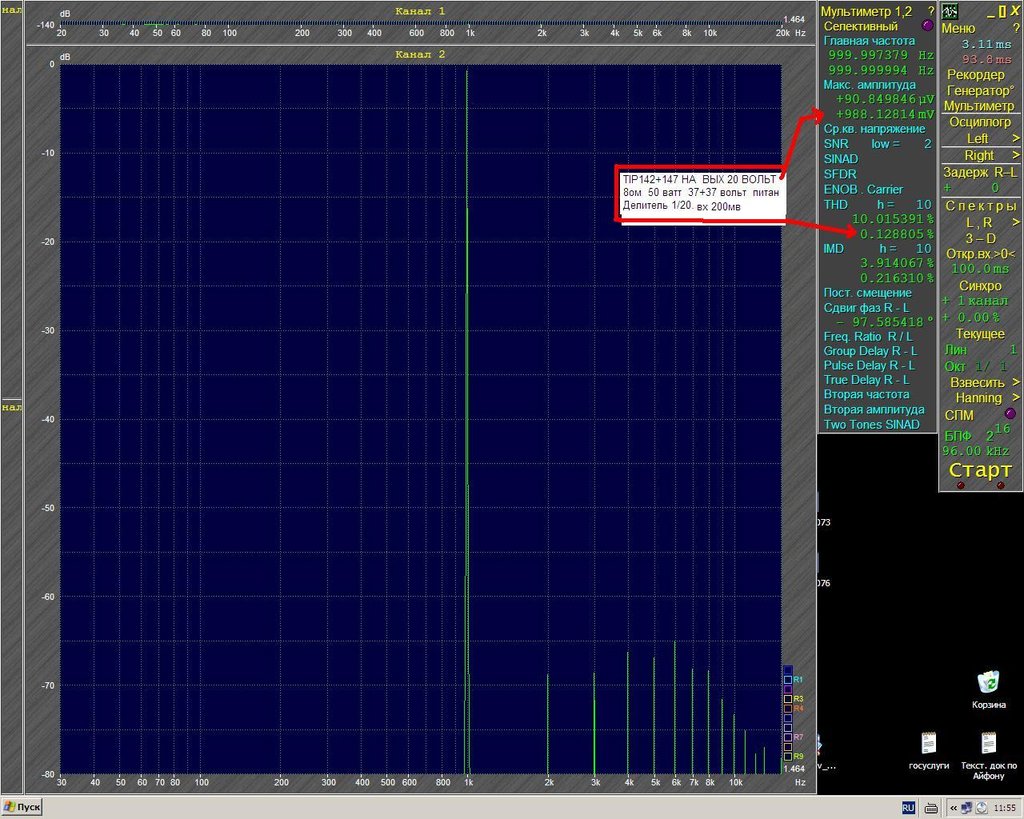The height and width of the screenshot is (819, 1024).
Task: Open the Пуск start menu
Action: point(22,807)
